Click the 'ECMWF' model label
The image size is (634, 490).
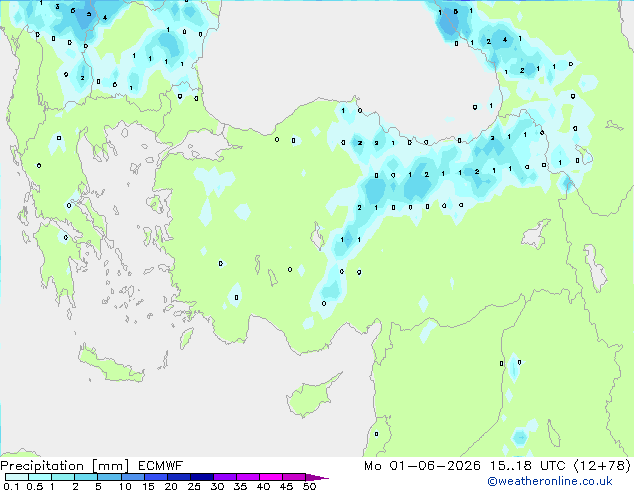click(161, 466)
